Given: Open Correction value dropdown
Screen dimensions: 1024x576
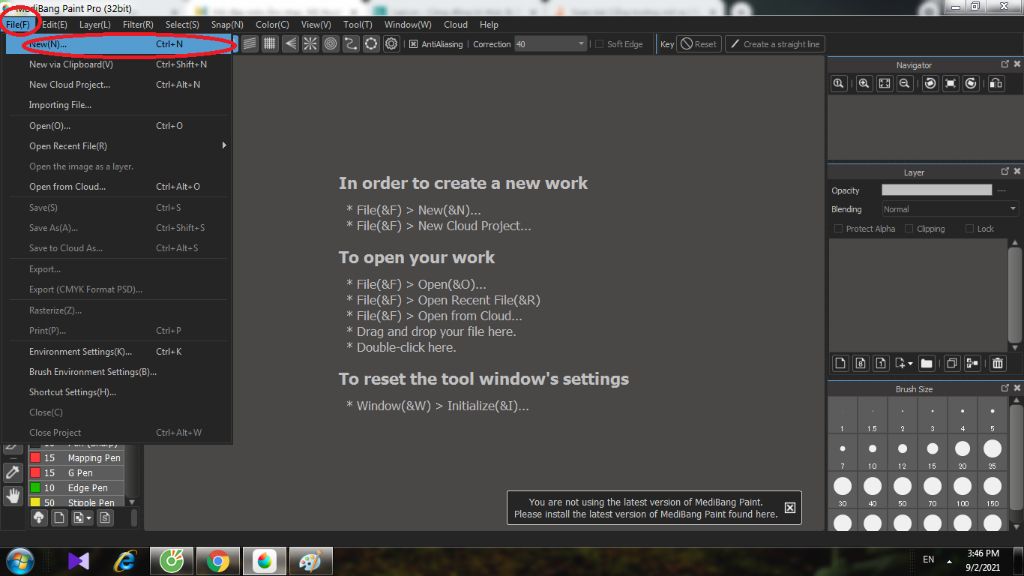Looking at the screenshot, I should point(581,44).
